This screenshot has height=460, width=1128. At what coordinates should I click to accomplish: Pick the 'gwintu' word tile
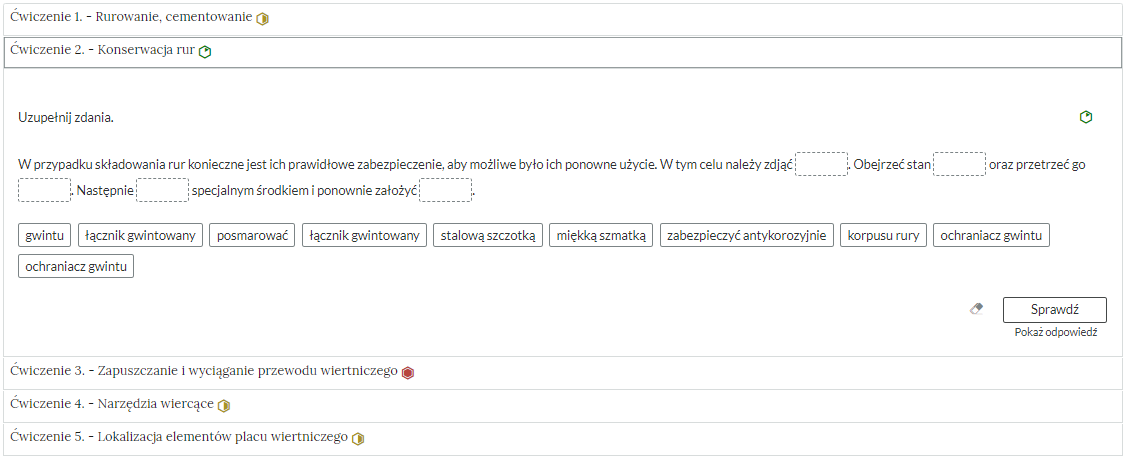pos(44,236)
